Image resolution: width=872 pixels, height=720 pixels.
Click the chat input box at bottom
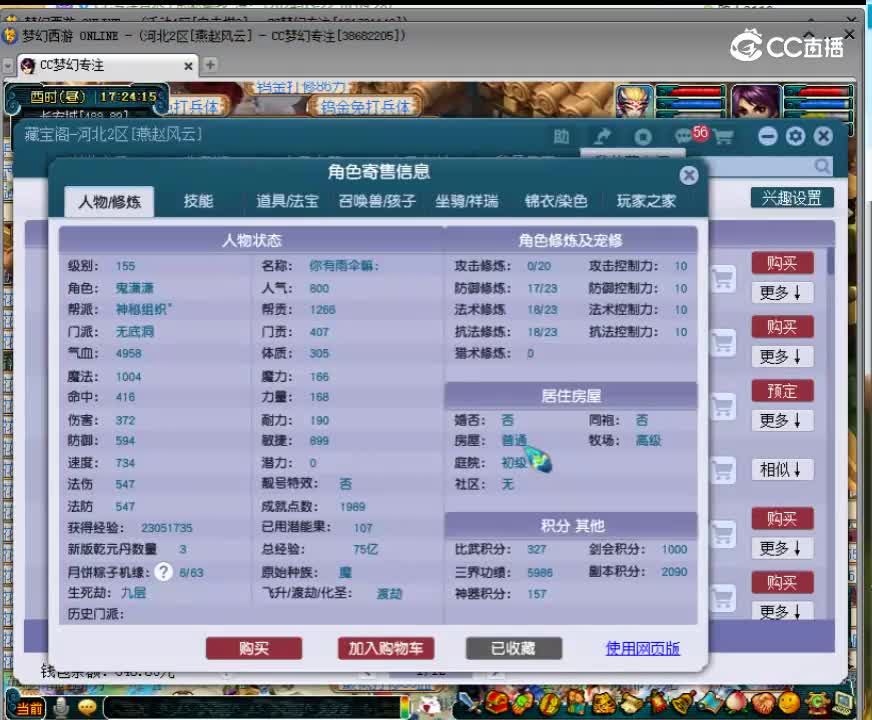[255, 708]
